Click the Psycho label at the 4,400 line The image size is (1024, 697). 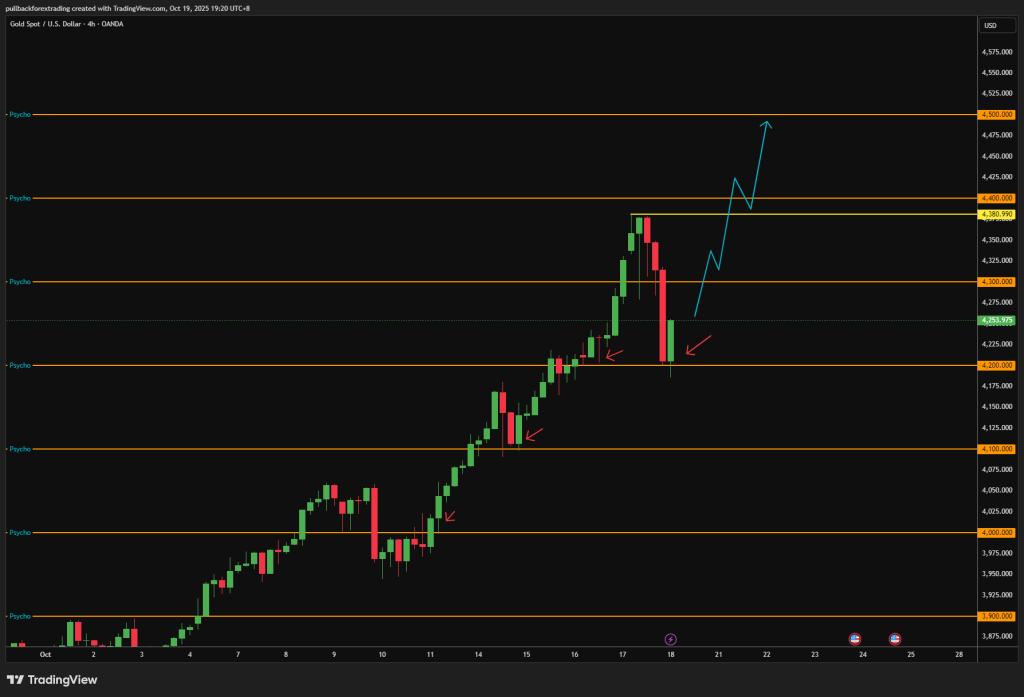[19, 198]
